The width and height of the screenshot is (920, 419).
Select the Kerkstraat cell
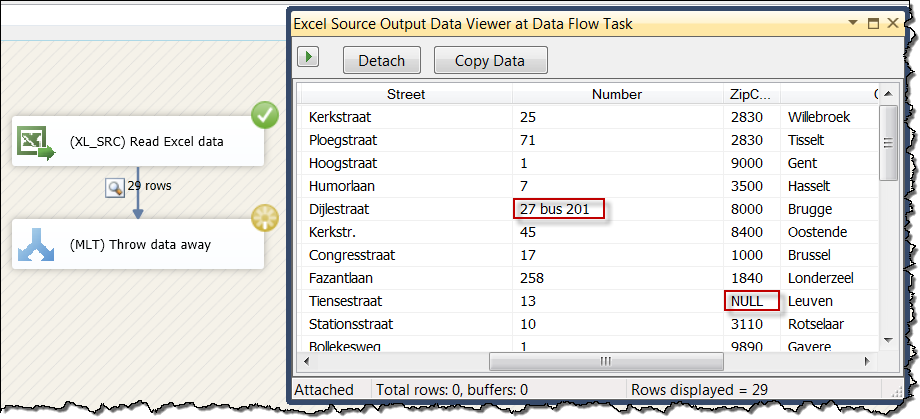[x=406, y=117]
